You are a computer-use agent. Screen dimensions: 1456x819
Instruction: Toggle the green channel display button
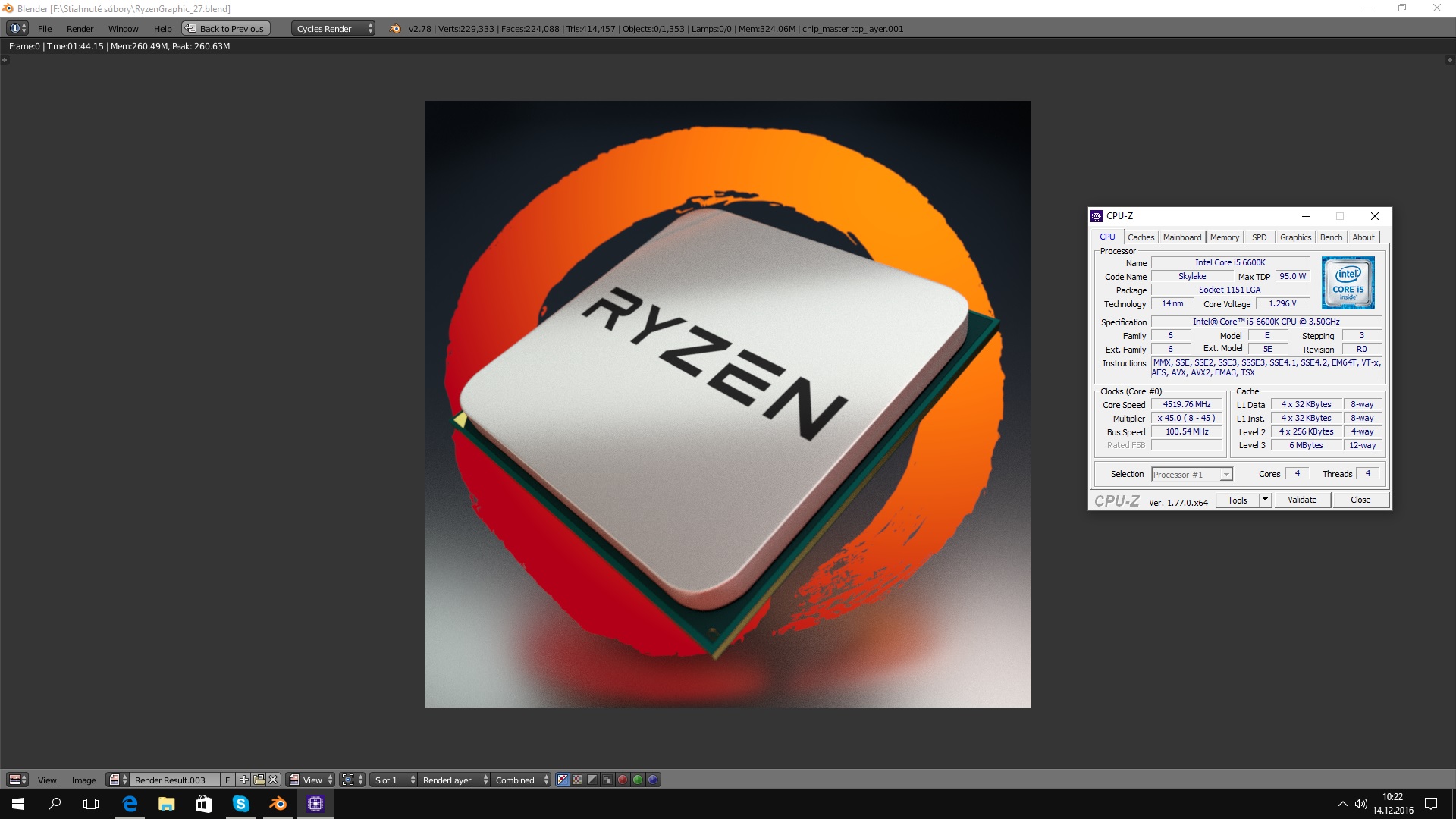(638, 780)
